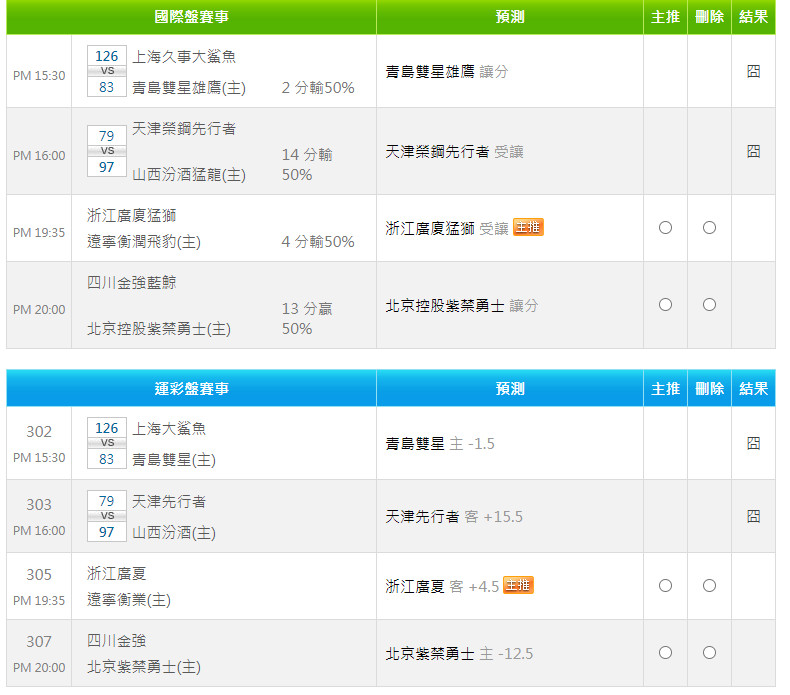Select 主推 radio for game 307 北京紫禁勇士
Image resolution: width=790 pixels, height=695 pixels.
(665, 653)
